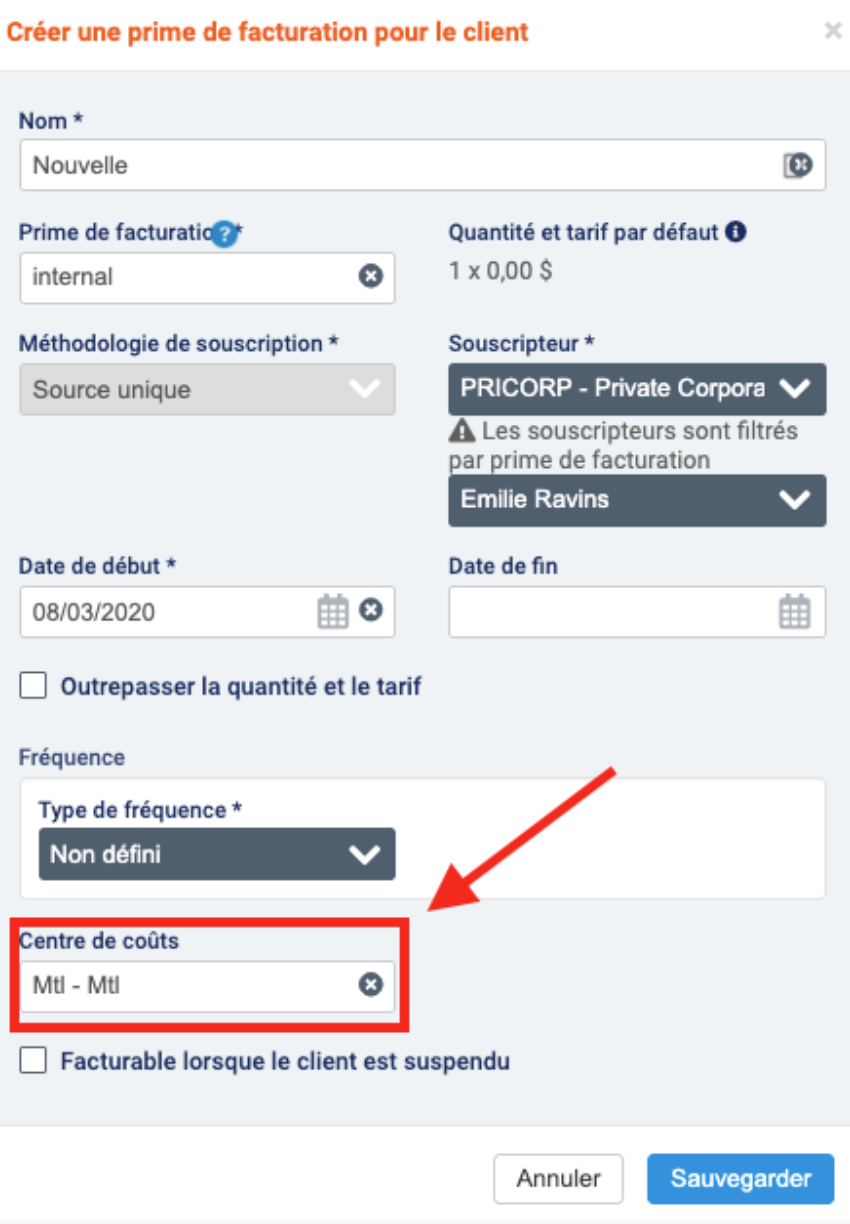850x1224 pixels.
Task: Click the info icon next to Quantité et tarif
Action: pos(737,232)
